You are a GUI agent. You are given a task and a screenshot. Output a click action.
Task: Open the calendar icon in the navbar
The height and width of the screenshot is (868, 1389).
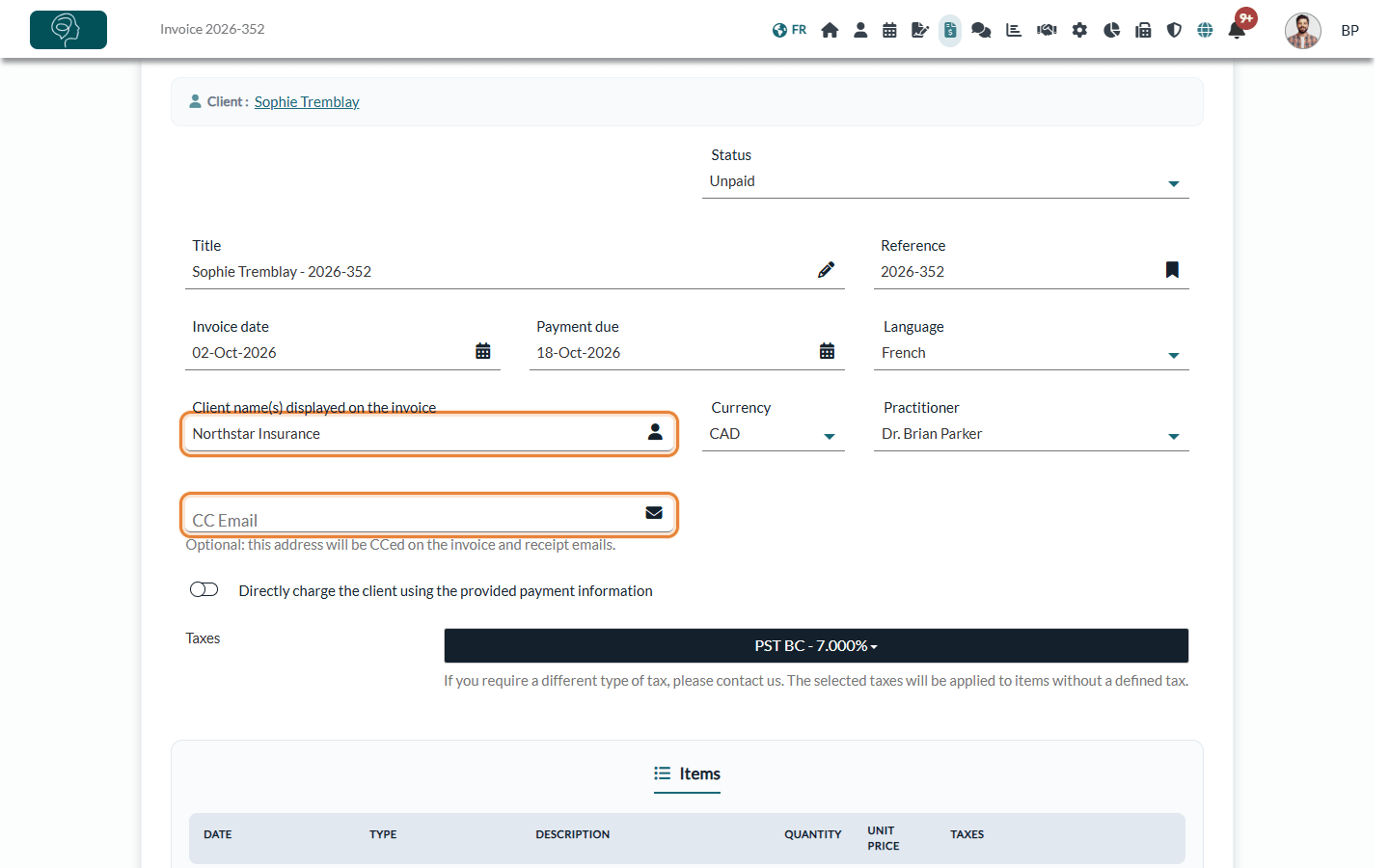click(x=889, y=30)
